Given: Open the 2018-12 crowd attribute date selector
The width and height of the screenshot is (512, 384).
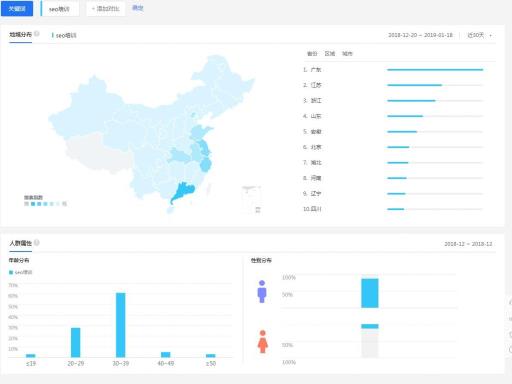Looking at the screenshot, I should point(468,244).
